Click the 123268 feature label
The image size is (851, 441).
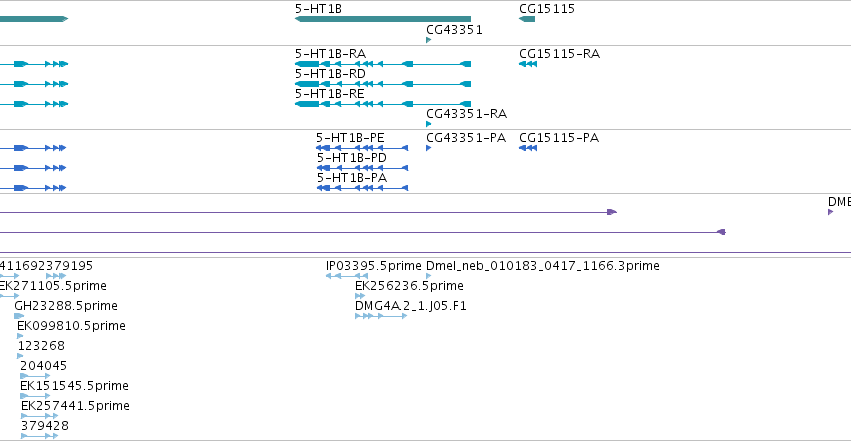point(41,346)
